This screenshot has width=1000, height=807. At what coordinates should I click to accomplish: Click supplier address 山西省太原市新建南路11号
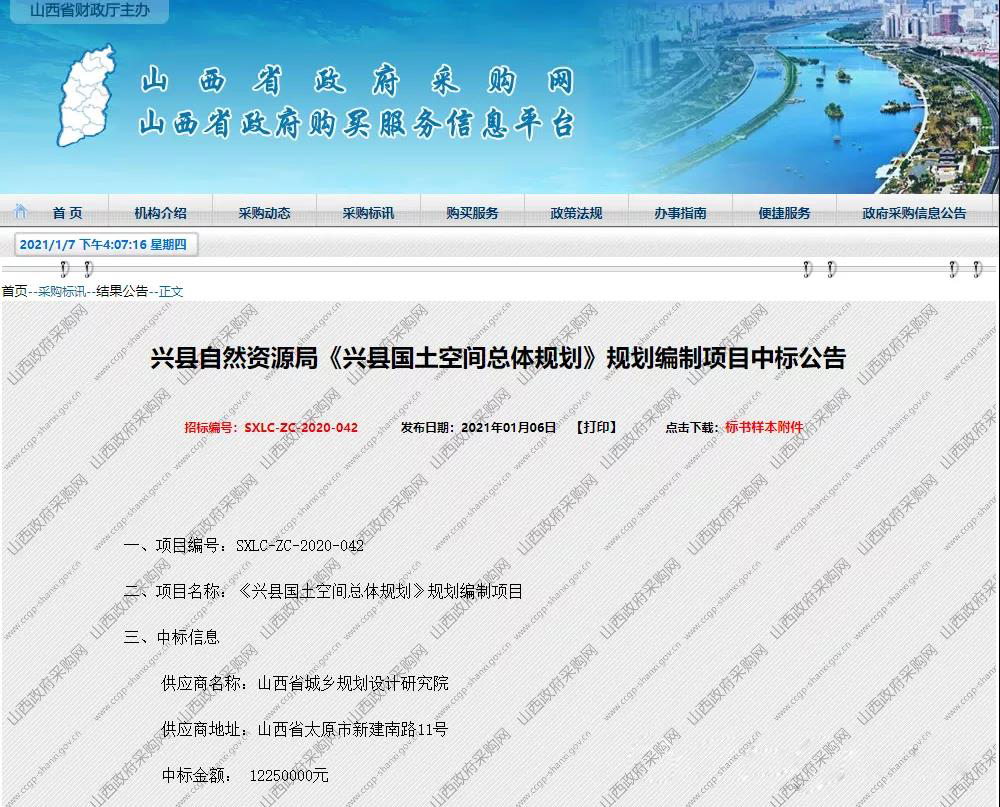[x=353, y=729]
